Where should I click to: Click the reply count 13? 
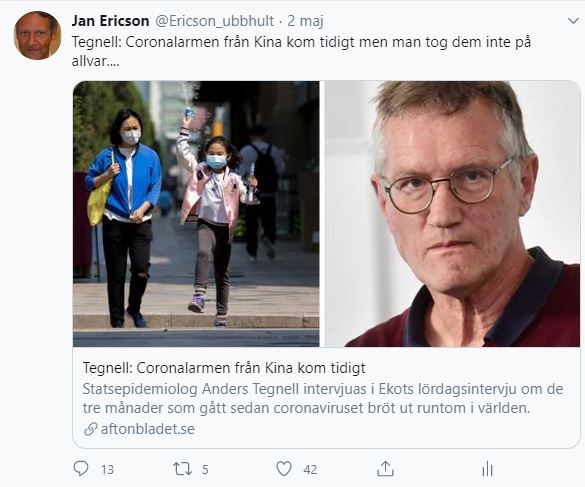click(107, 469)
